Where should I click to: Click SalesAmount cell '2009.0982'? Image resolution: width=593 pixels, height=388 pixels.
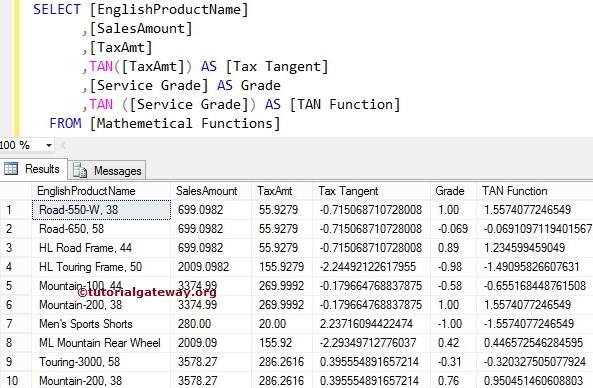click(x=211, y=267)
